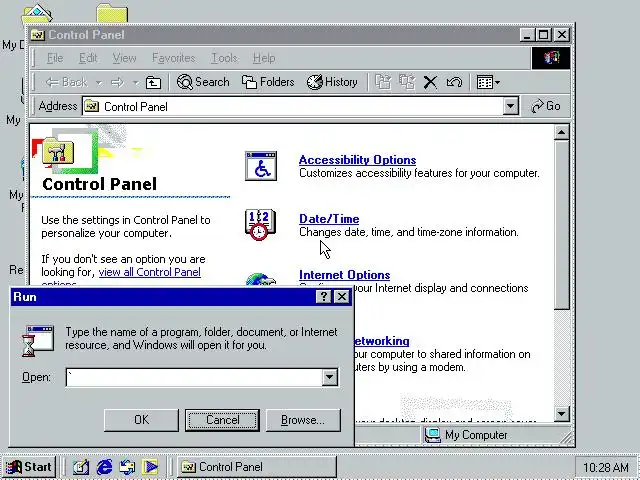Maximize the Control Panel window
Viewport: 640px width, 480px height.
[543, 35]
